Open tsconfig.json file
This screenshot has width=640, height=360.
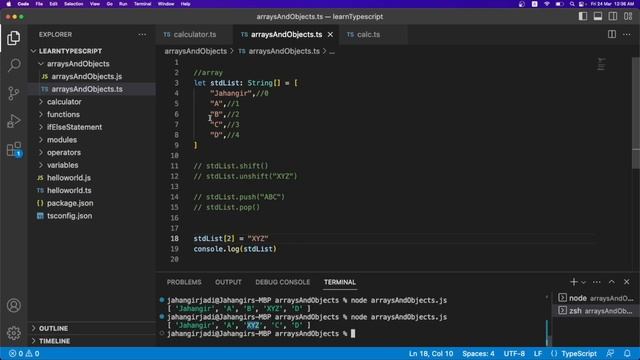pyautogui.click(x=91, y=216)
